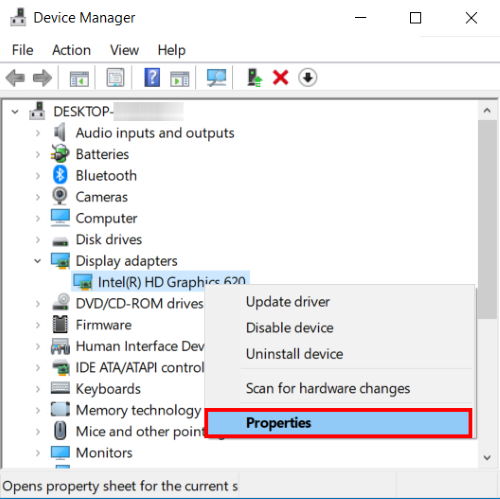The image size is (500, 499).
Task: Expand Audio inputs and outputs
Action: (x=38, y=133)
